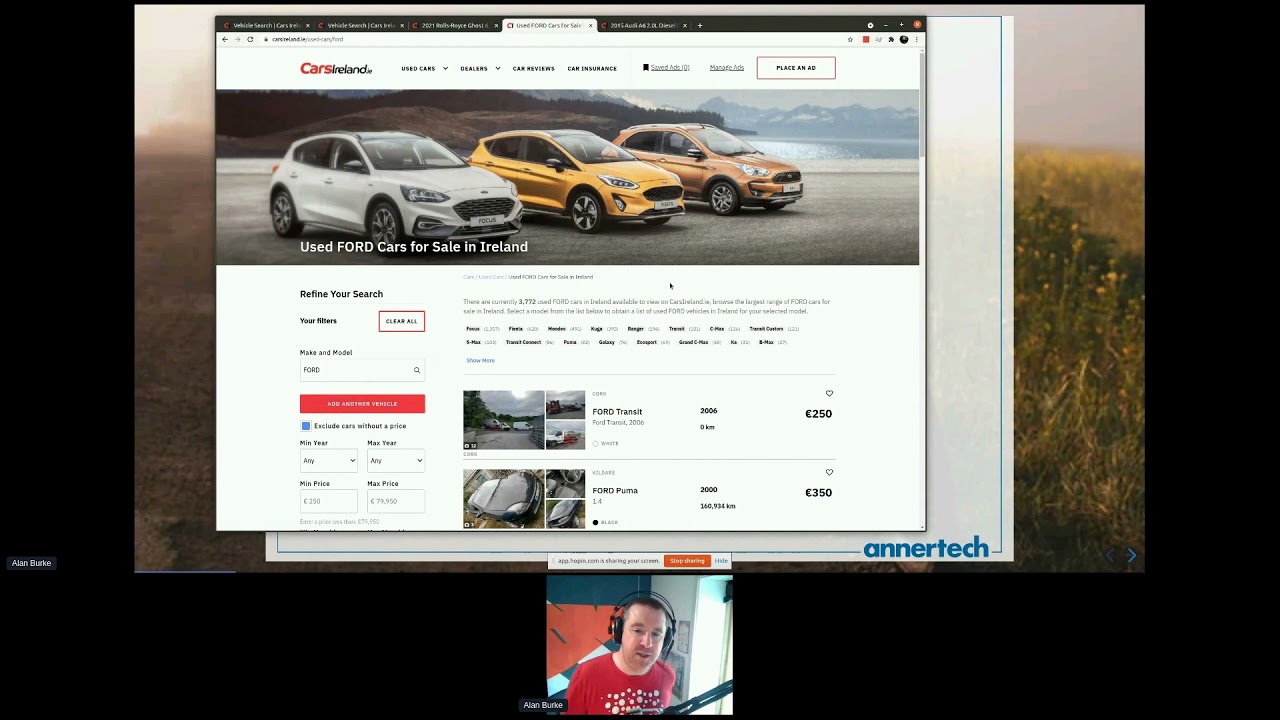Bookmark page using the star icon
1280x720 pixels.
851,39
